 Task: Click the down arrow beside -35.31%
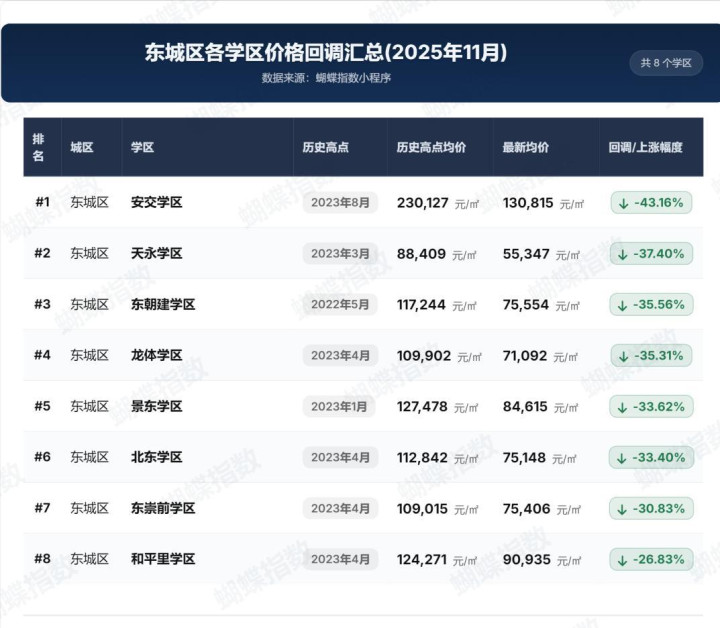(x=623, y=356)
